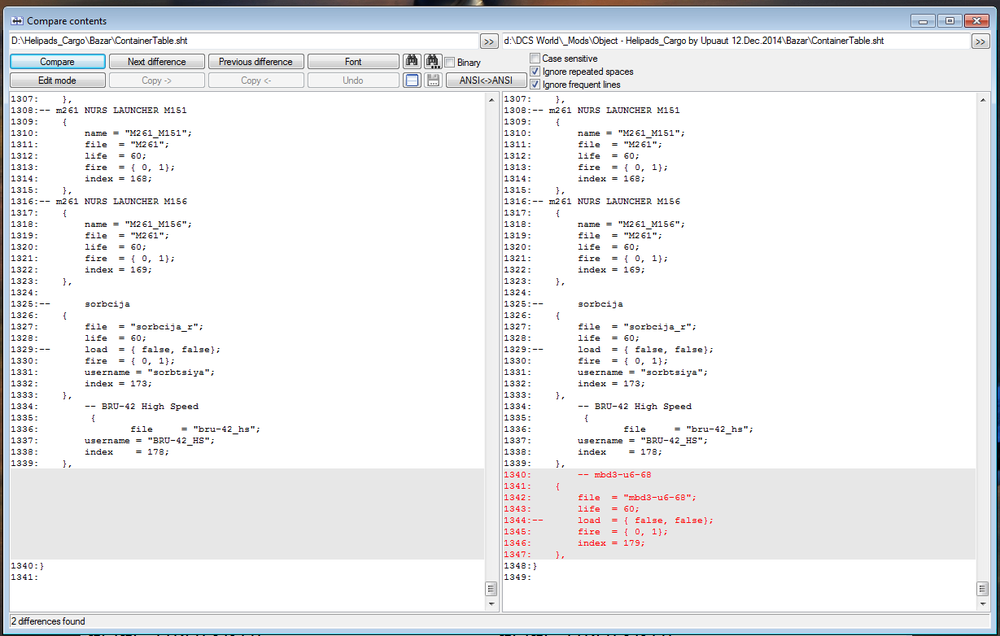
Task: Jump to Next difference
Action: pos(157,61)
